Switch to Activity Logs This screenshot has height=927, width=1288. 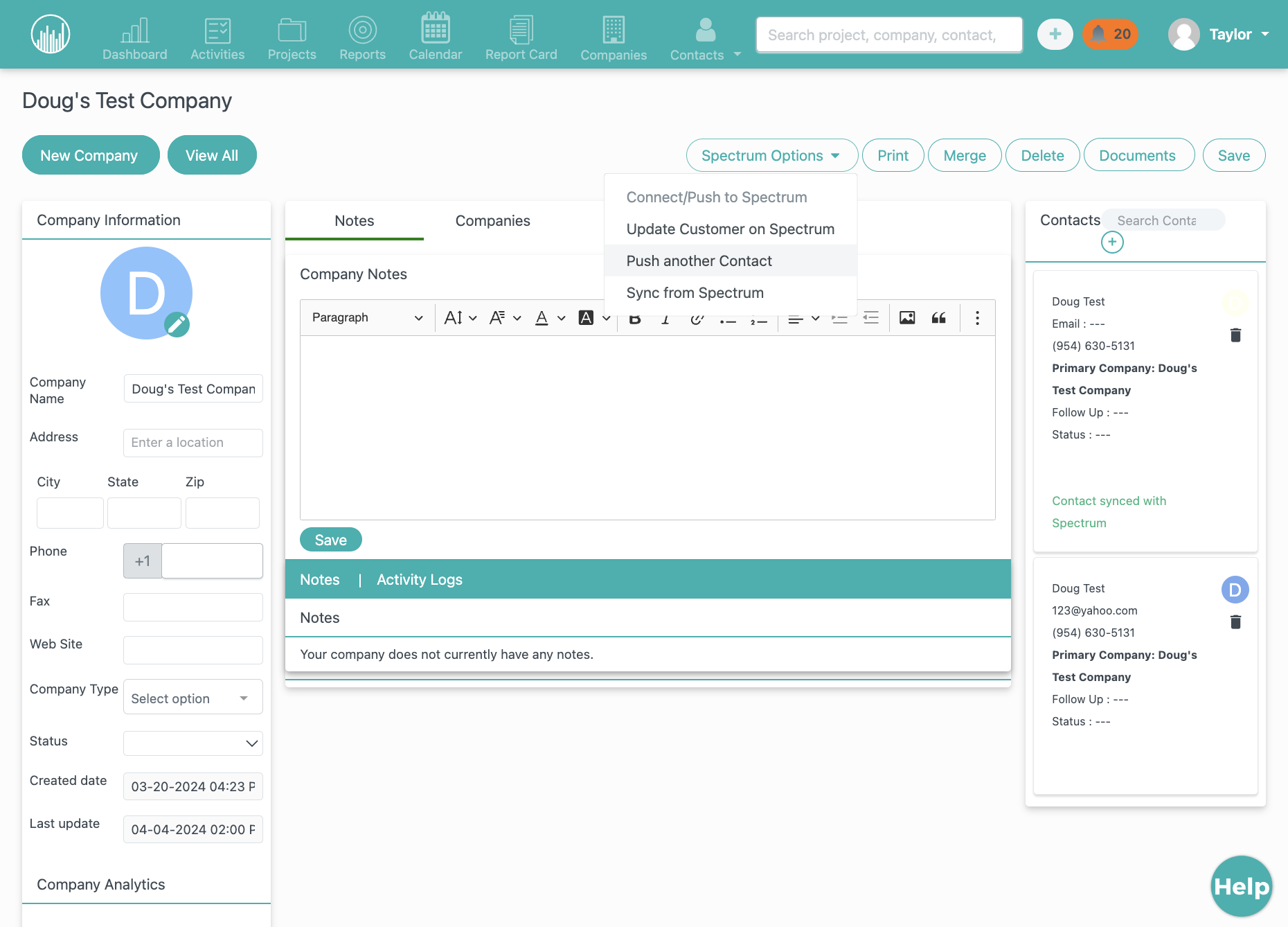(419, 579)
